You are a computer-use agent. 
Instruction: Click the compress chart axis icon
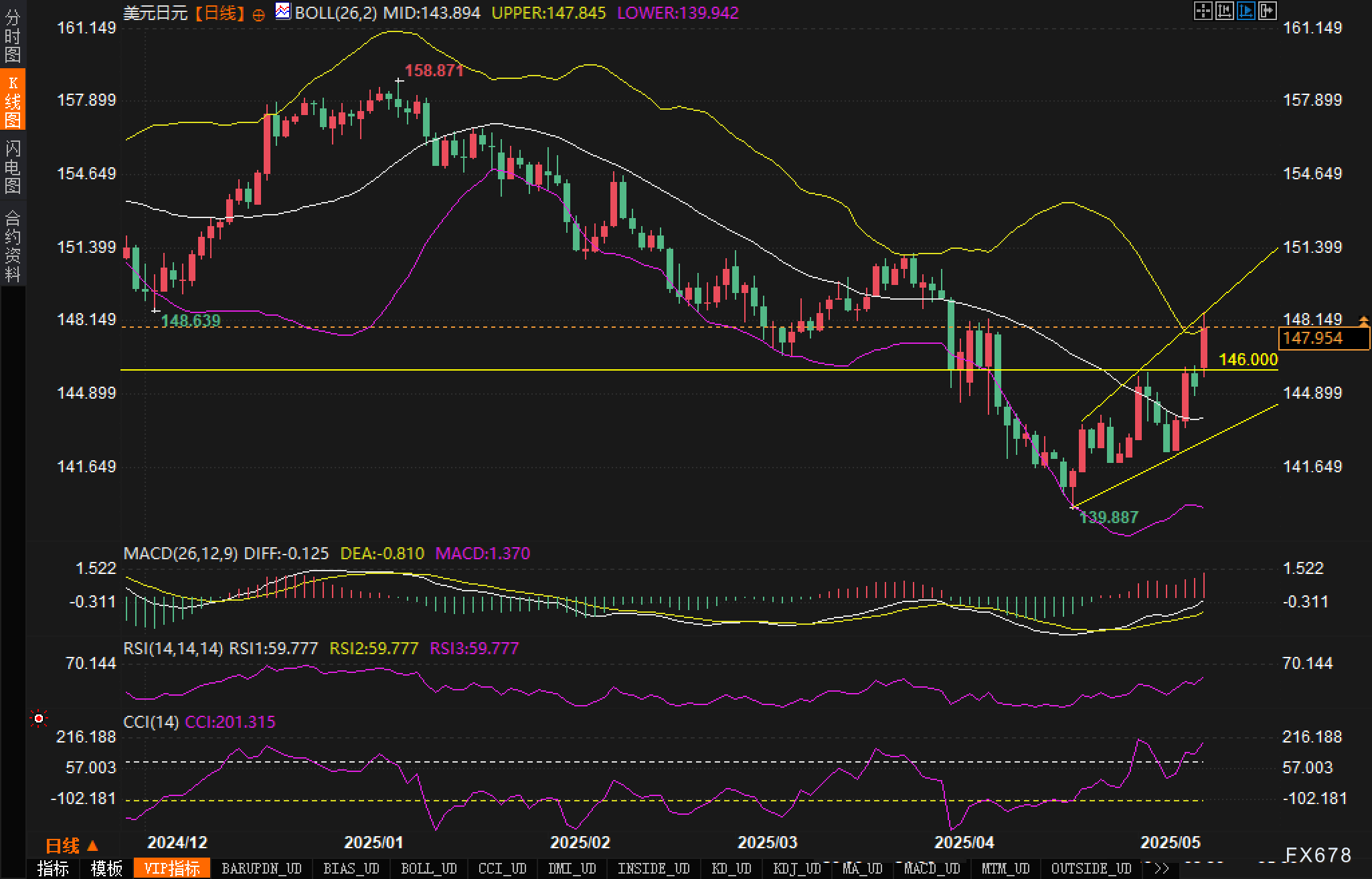point(1225,11)
